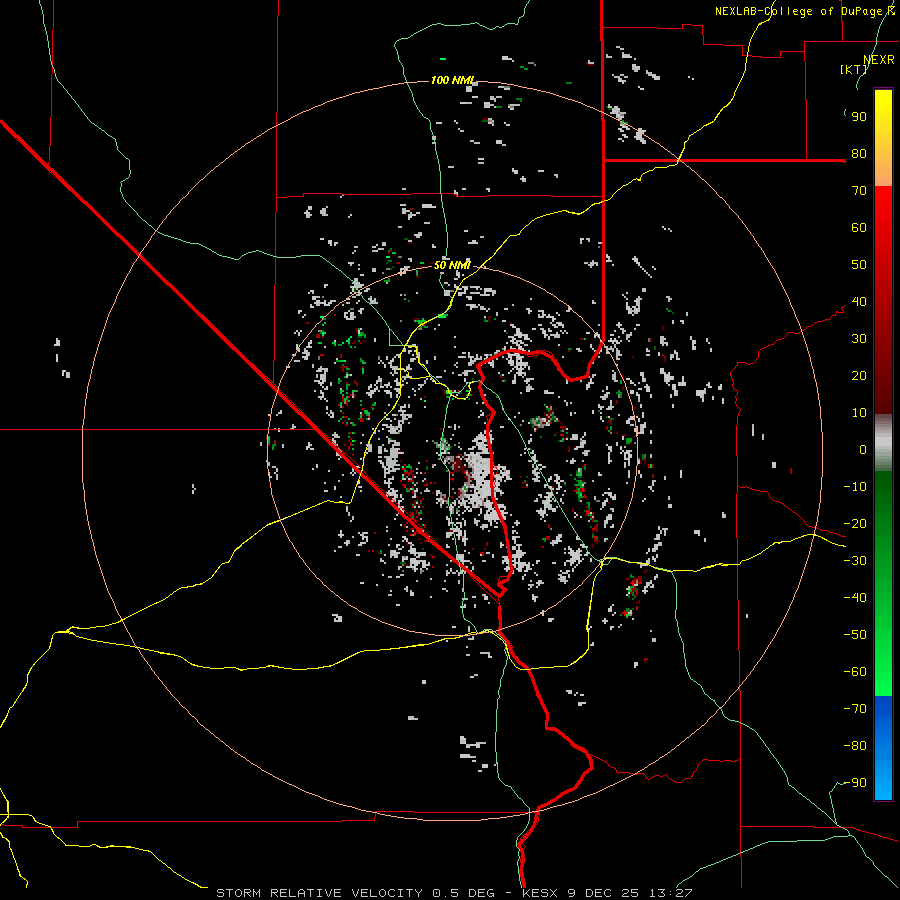Click the 60 value on velocity scale
Screen dimensions: 900x900
(x=859, y=228)
